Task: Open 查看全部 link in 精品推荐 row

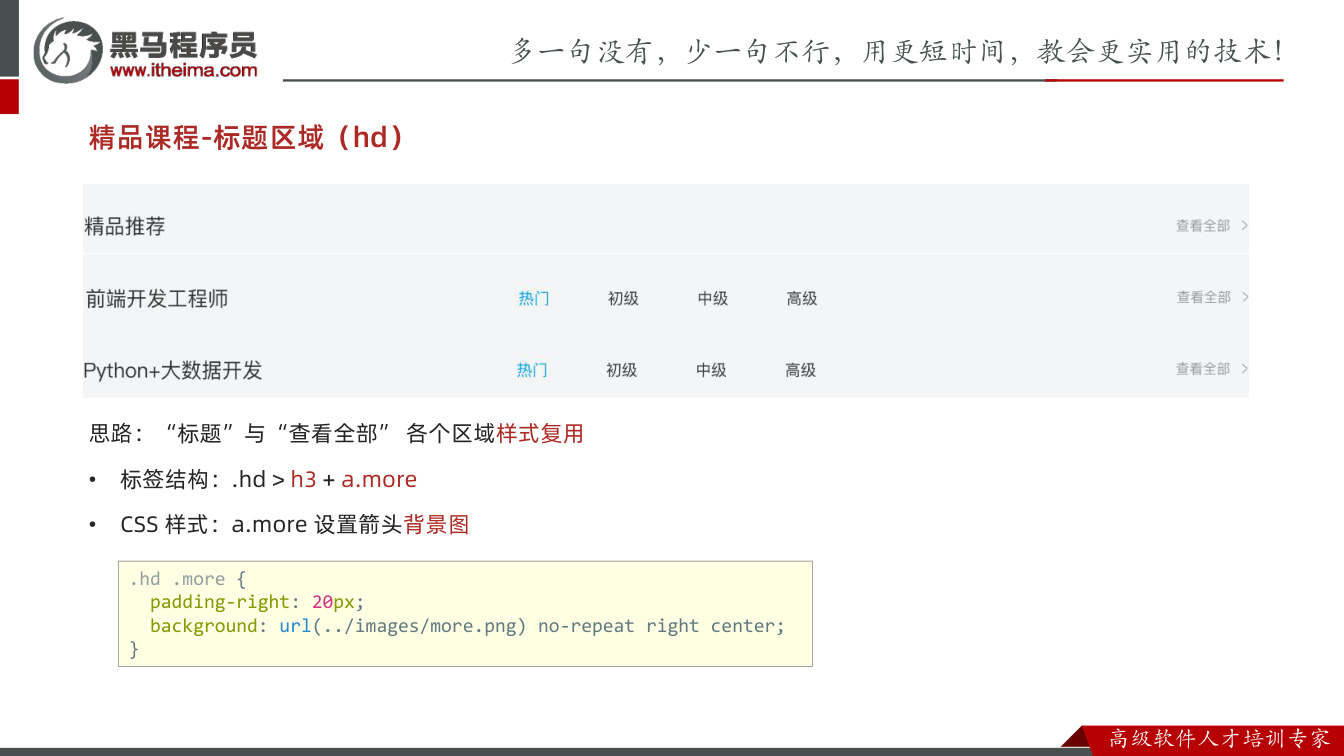Action: click(x=1203, y=226)
